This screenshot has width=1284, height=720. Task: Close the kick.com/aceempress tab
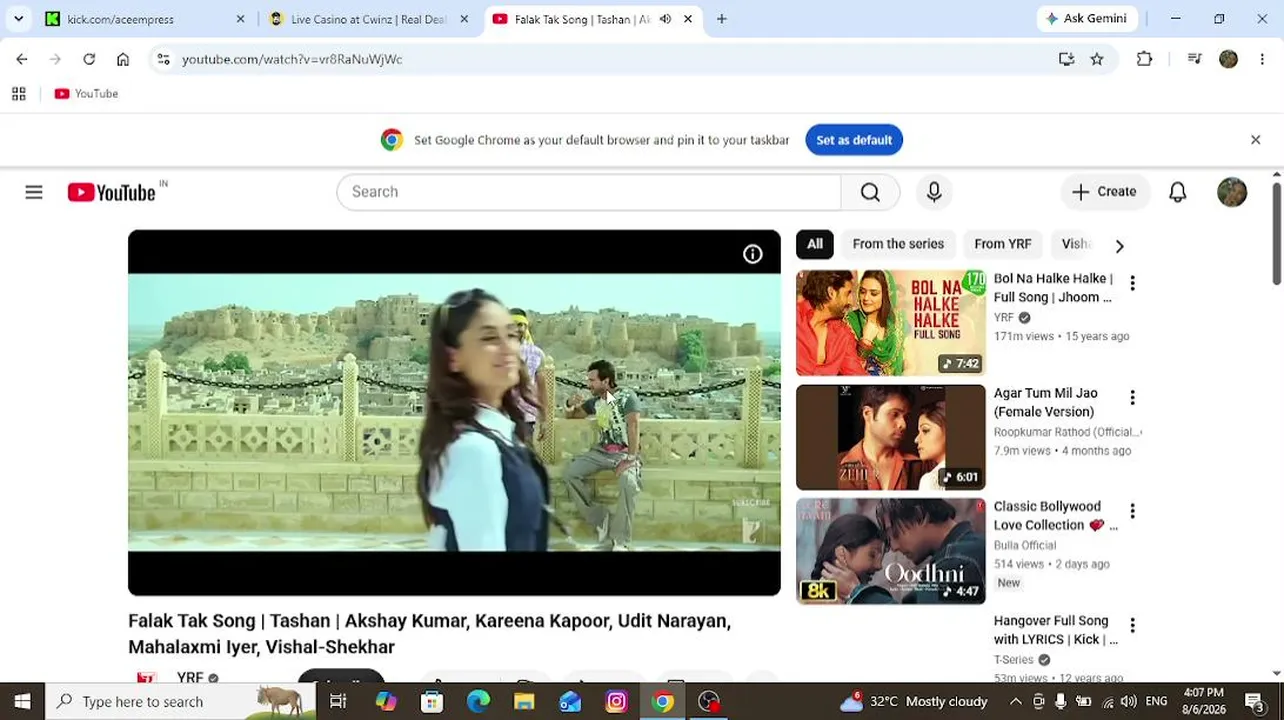(x=240, y=19)
